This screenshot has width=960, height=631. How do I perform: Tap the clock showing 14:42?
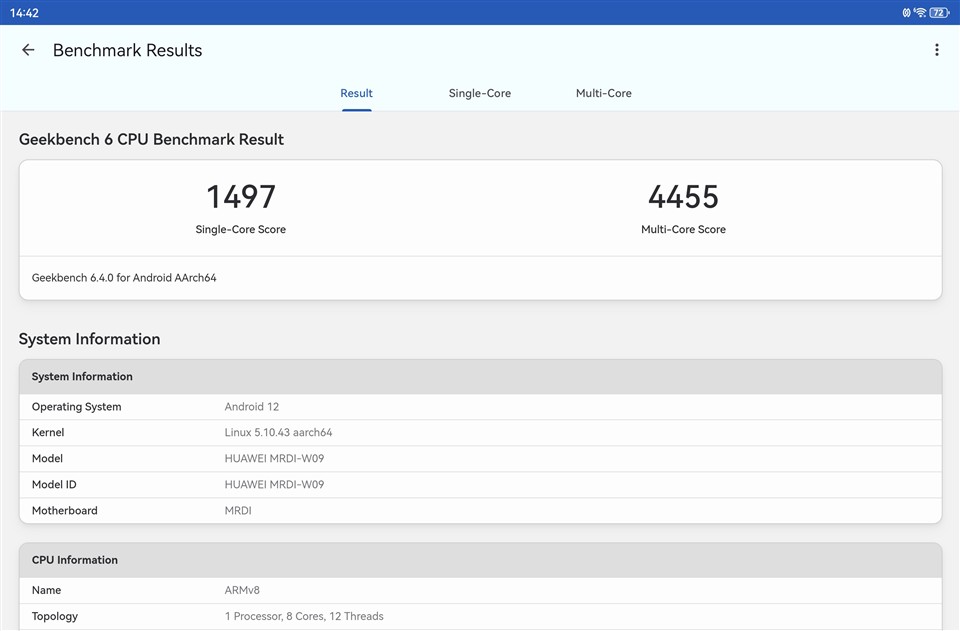[25, 13]
